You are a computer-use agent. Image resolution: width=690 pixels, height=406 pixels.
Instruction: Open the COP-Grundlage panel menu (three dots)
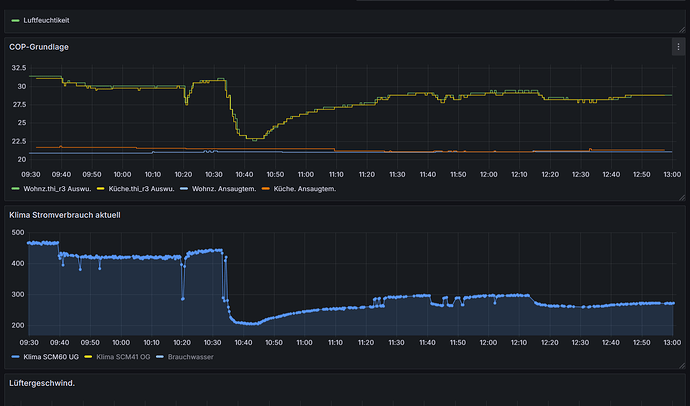[678, 47]
